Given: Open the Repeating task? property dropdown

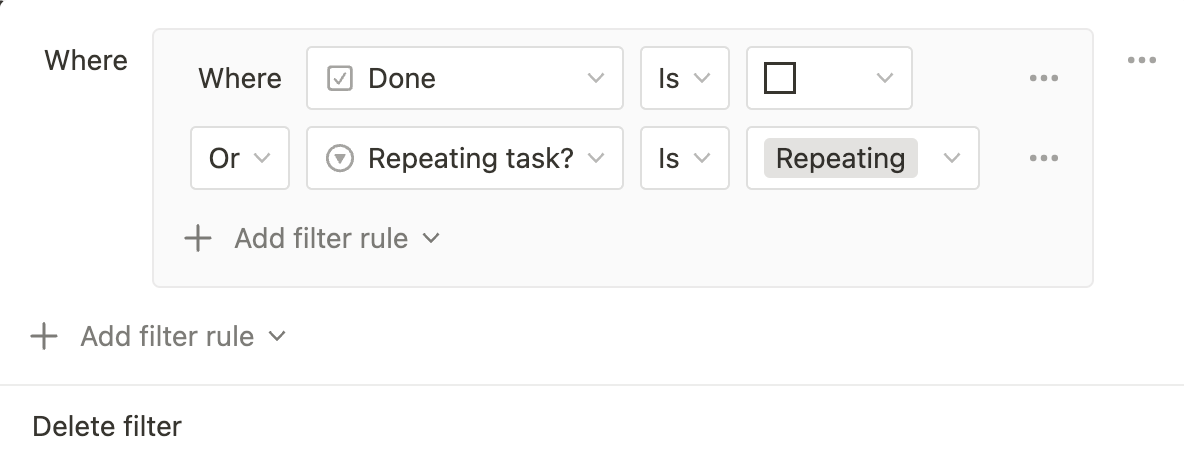Looking at the screenshot, I should [464, 158].
